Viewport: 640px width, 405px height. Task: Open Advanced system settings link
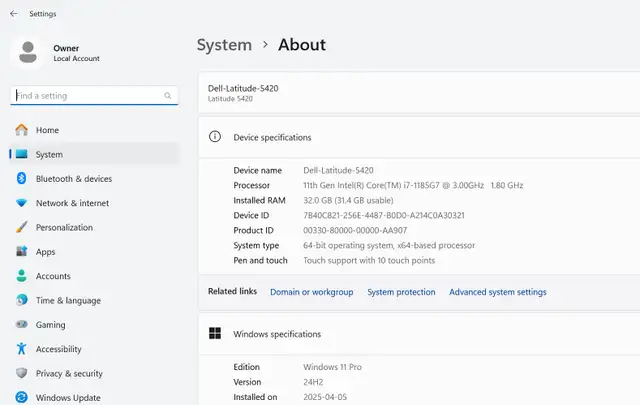[x=498, y=292]
